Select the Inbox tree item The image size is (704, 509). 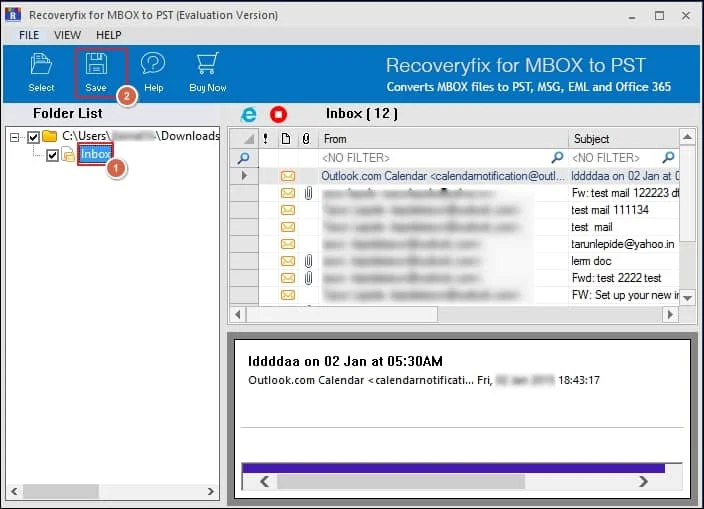pos(96,154)
